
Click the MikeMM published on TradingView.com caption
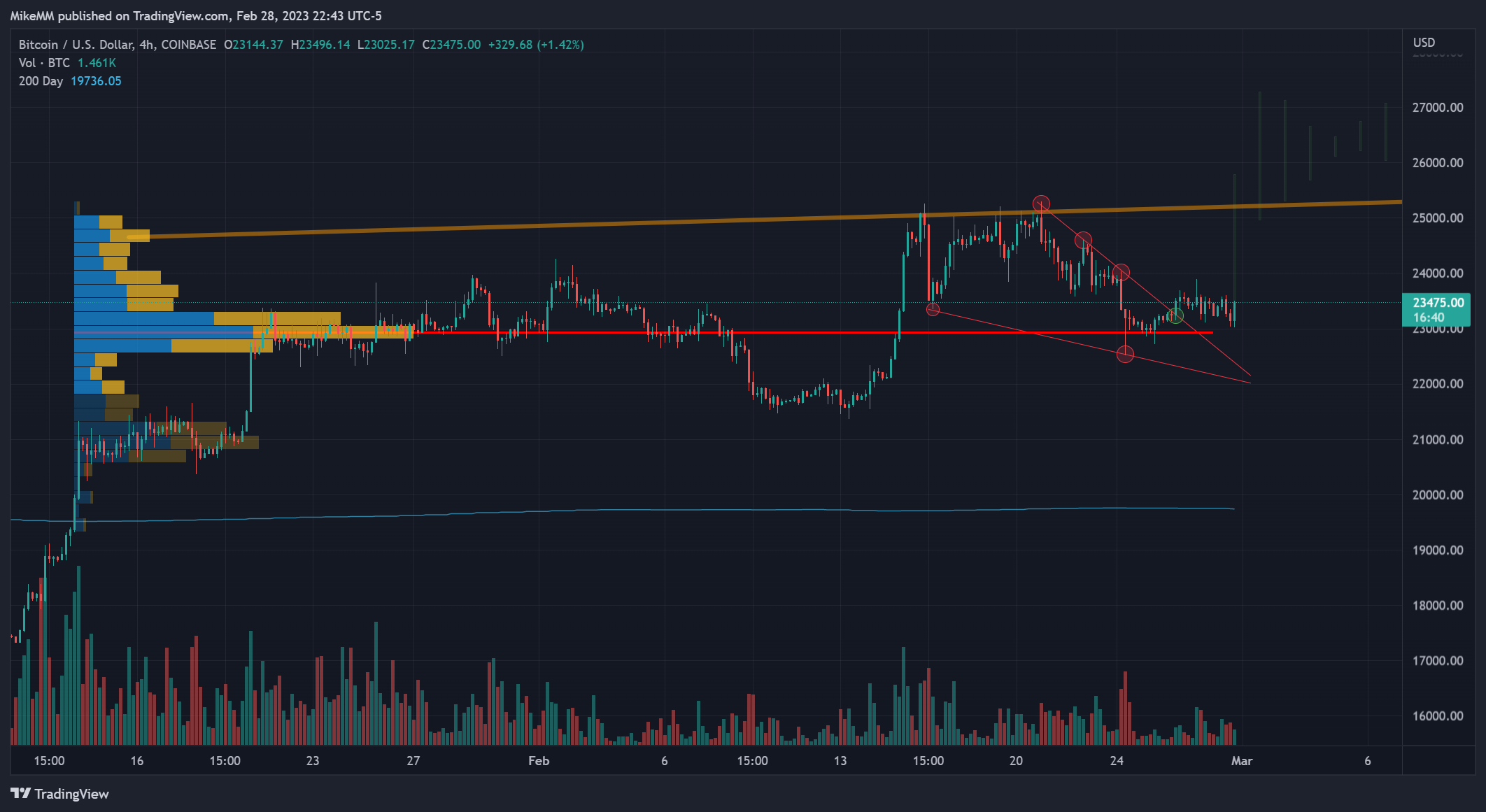[x=196, y=16]
